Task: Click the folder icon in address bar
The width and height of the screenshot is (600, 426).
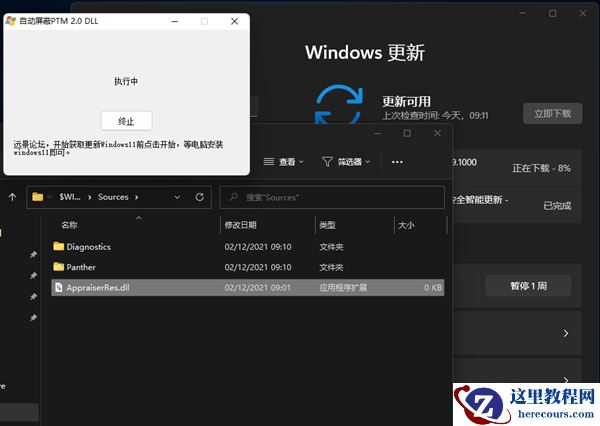Action: 38,197
